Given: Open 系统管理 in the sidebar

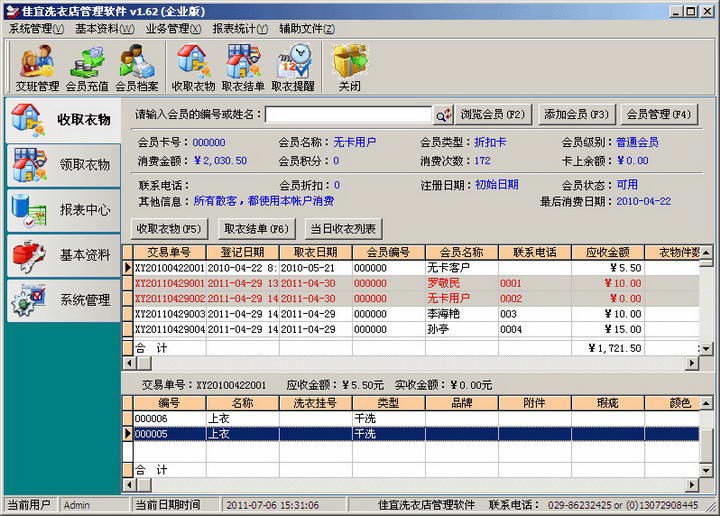Looking at the screenshot, I should pos(63,300).
